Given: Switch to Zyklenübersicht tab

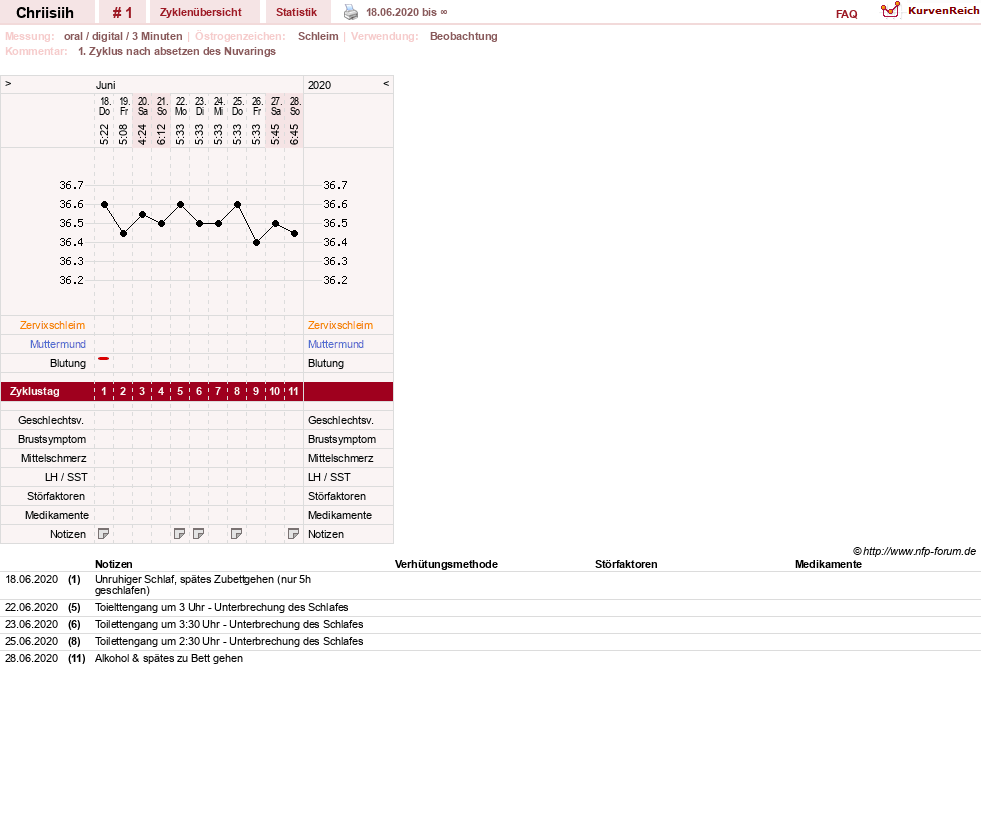Looking at the screenshot, I should click(x=200, y=13).
